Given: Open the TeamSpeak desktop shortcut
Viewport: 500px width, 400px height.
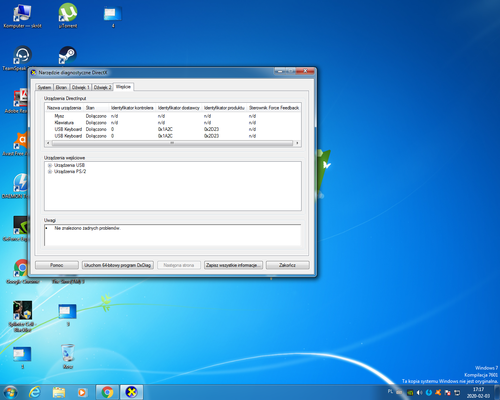Looking at the screenshot, I should tap(21, 58).
